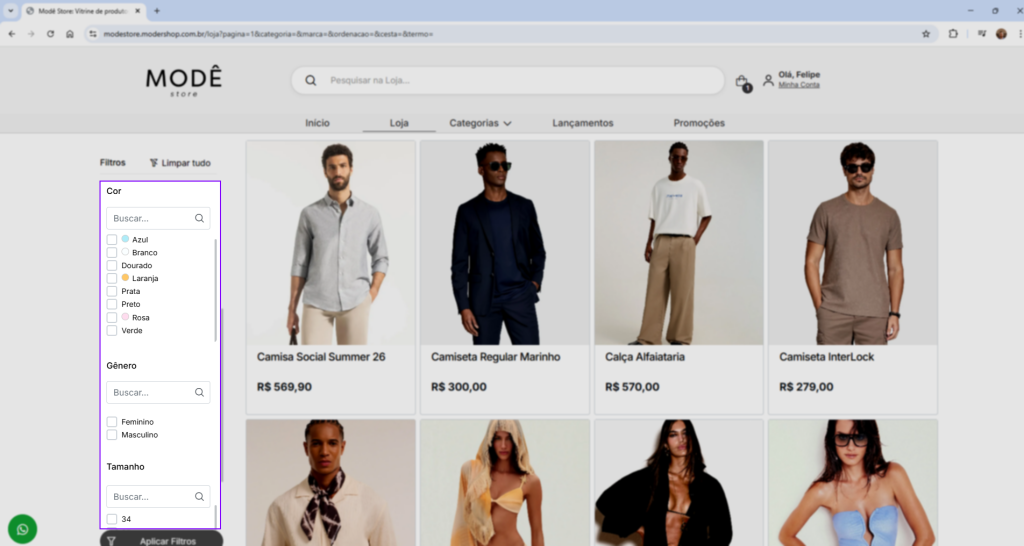The image size is (1024, 546).
Task: Open the browser tab list dropdown
Action: [11, 10]
